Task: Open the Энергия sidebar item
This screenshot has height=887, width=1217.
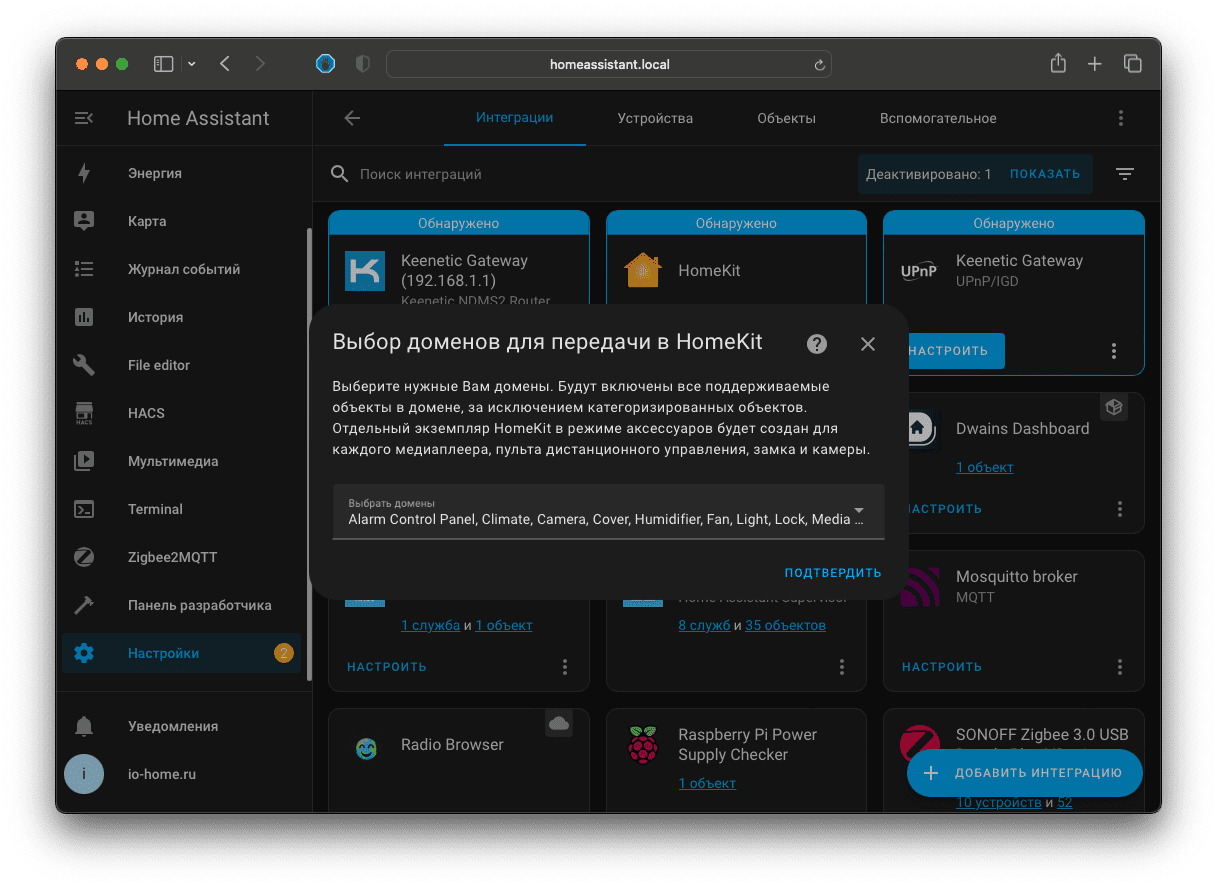Action: coord(181,173)
